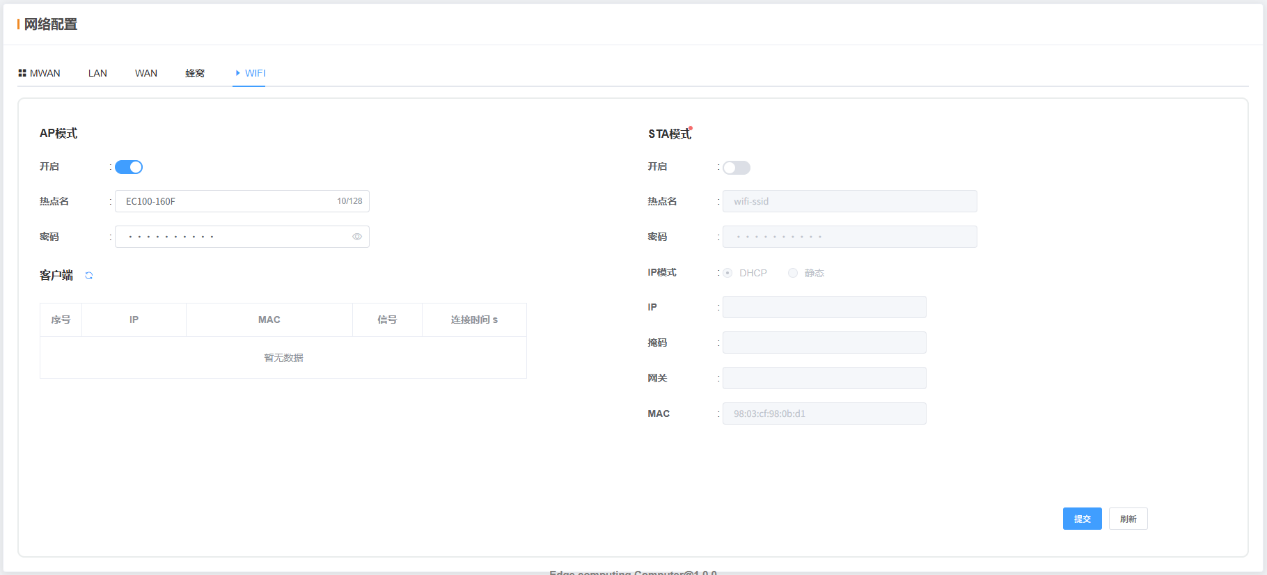Click the AP password field
This screenshot has width=1267, height=575.
point(230,237)
